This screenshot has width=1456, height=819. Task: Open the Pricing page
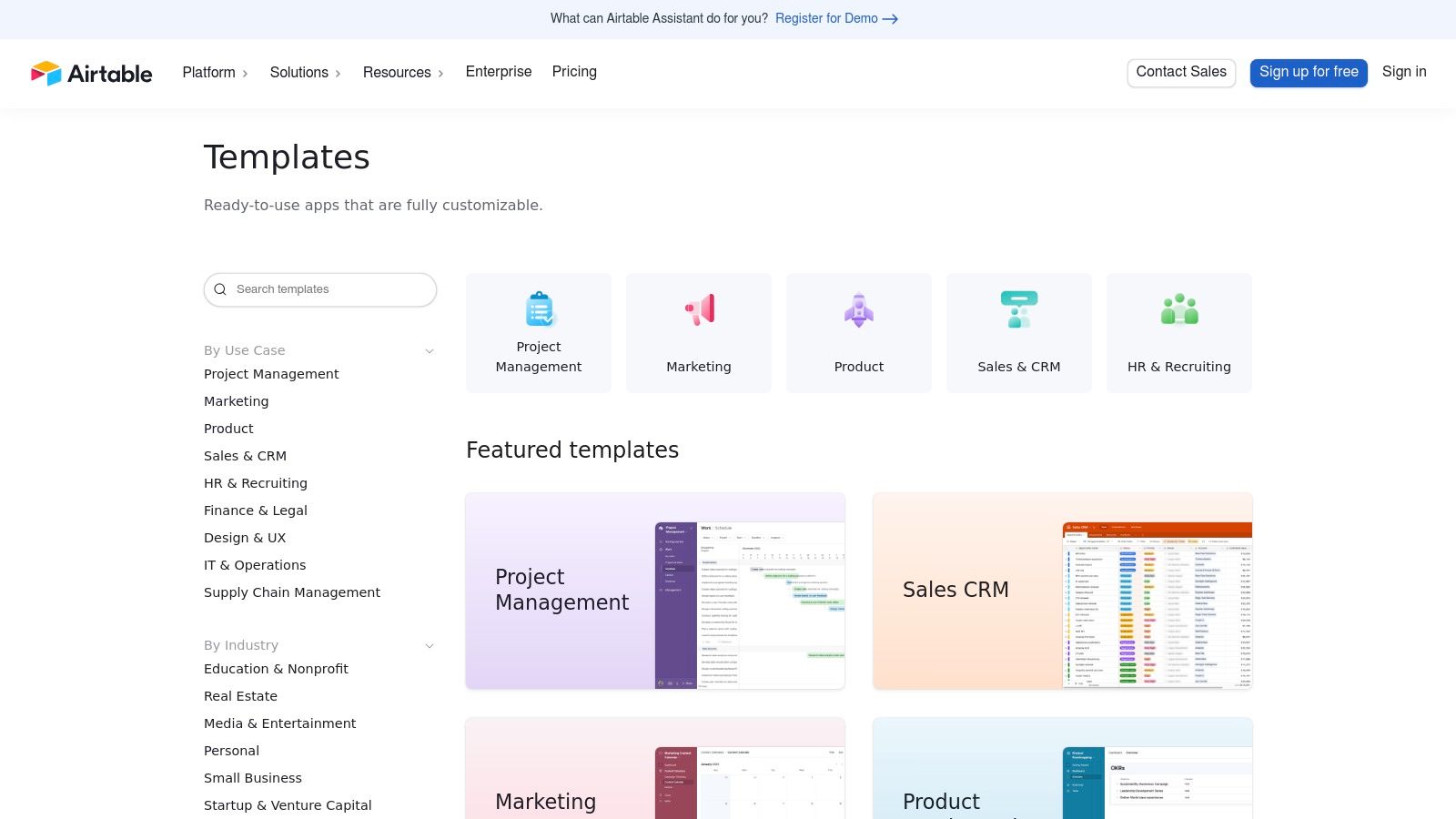point(574,72)
